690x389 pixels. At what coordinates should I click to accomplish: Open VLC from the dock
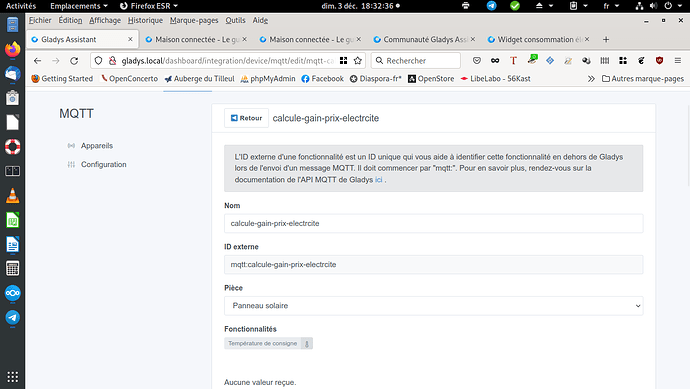12,195
